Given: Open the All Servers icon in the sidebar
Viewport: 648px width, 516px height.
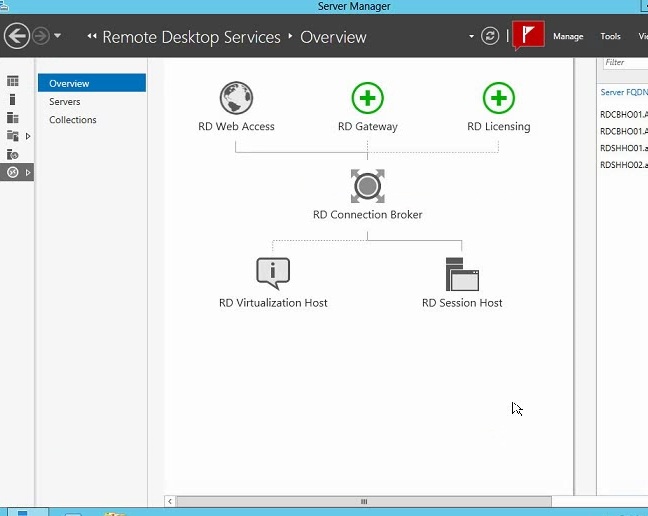Looking at the screenshot, I should 12,118.
